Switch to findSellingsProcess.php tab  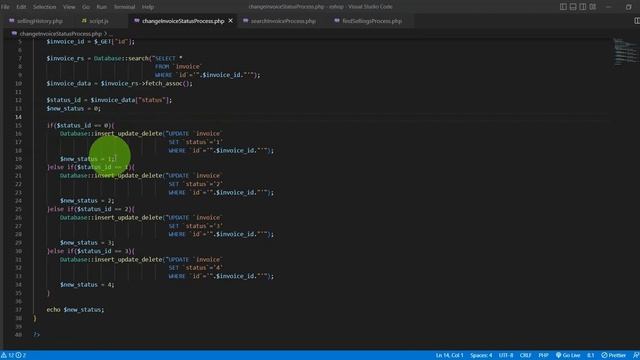click(x=372, y=21)
